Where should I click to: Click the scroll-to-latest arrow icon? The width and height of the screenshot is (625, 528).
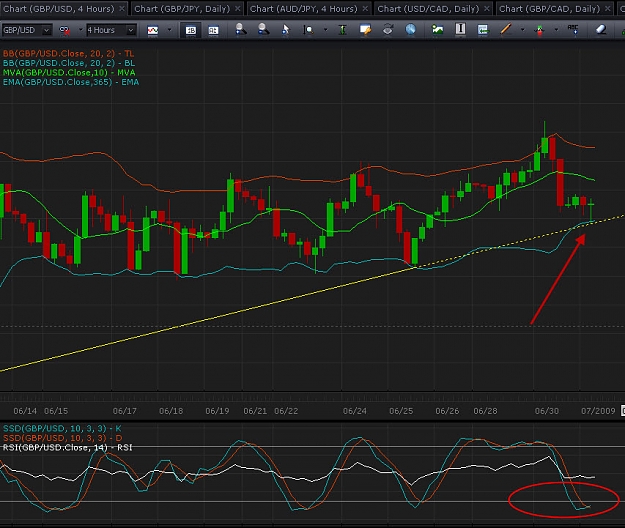tap(483, 29)
